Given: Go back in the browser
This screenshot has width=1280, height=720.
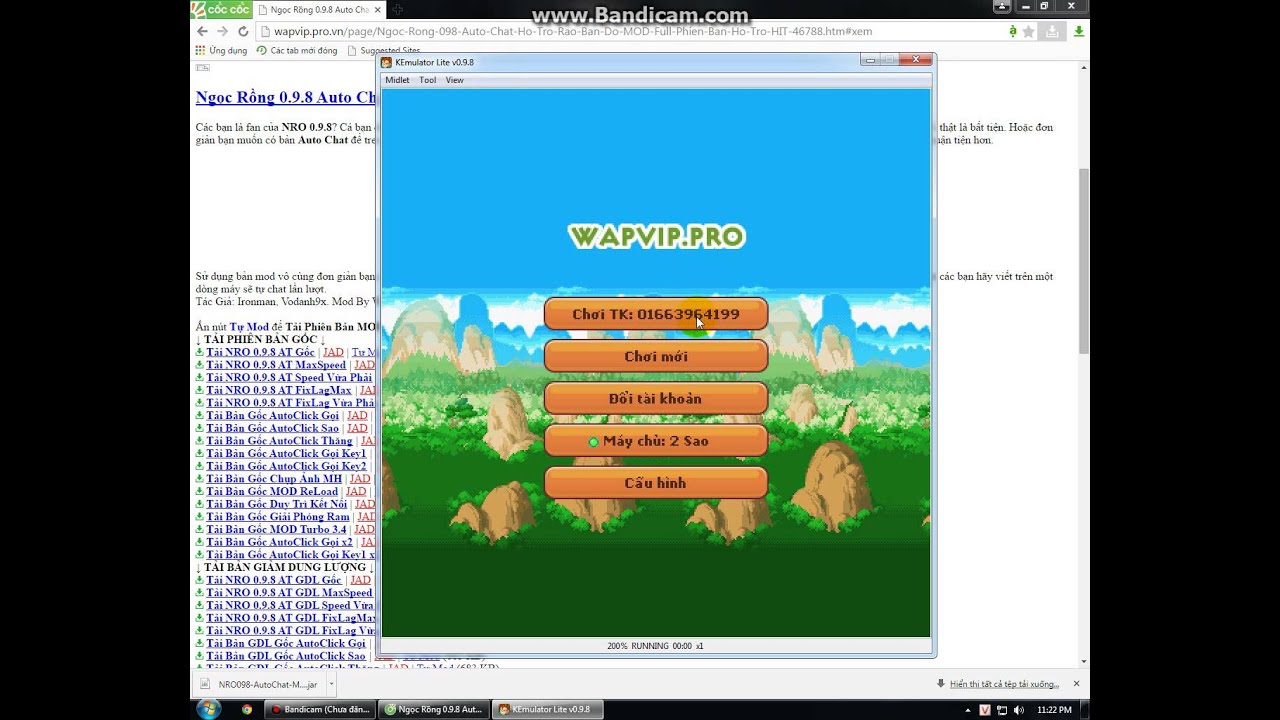Looking at the screenshot, I should [203, 31].
